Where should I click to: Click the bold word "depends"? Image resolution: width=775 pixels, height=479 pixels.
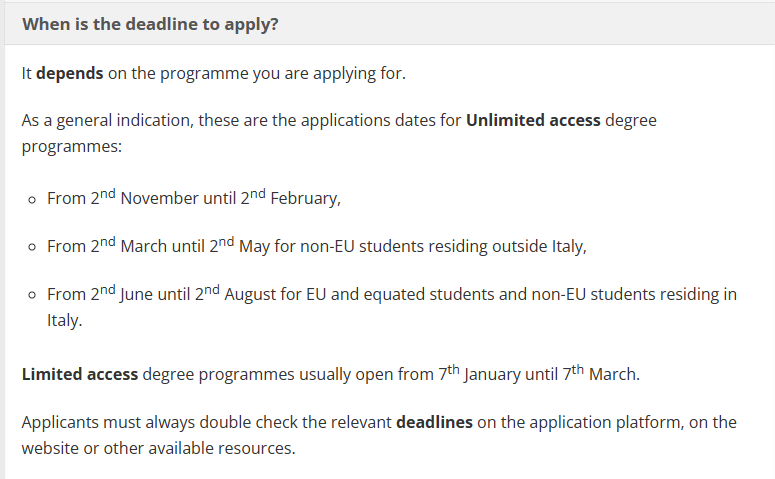69,74
